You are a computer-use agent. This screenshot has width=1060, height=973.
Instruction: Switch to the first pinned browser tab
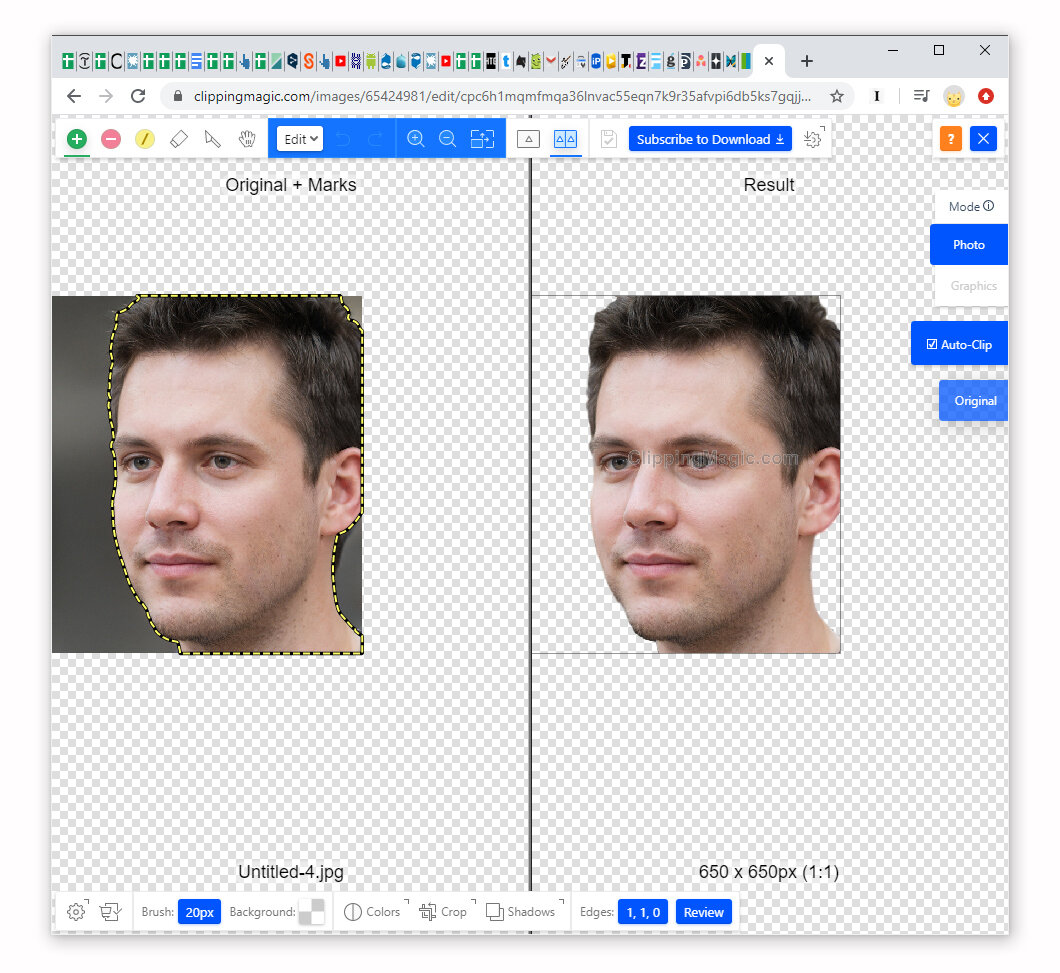point(68,62)
